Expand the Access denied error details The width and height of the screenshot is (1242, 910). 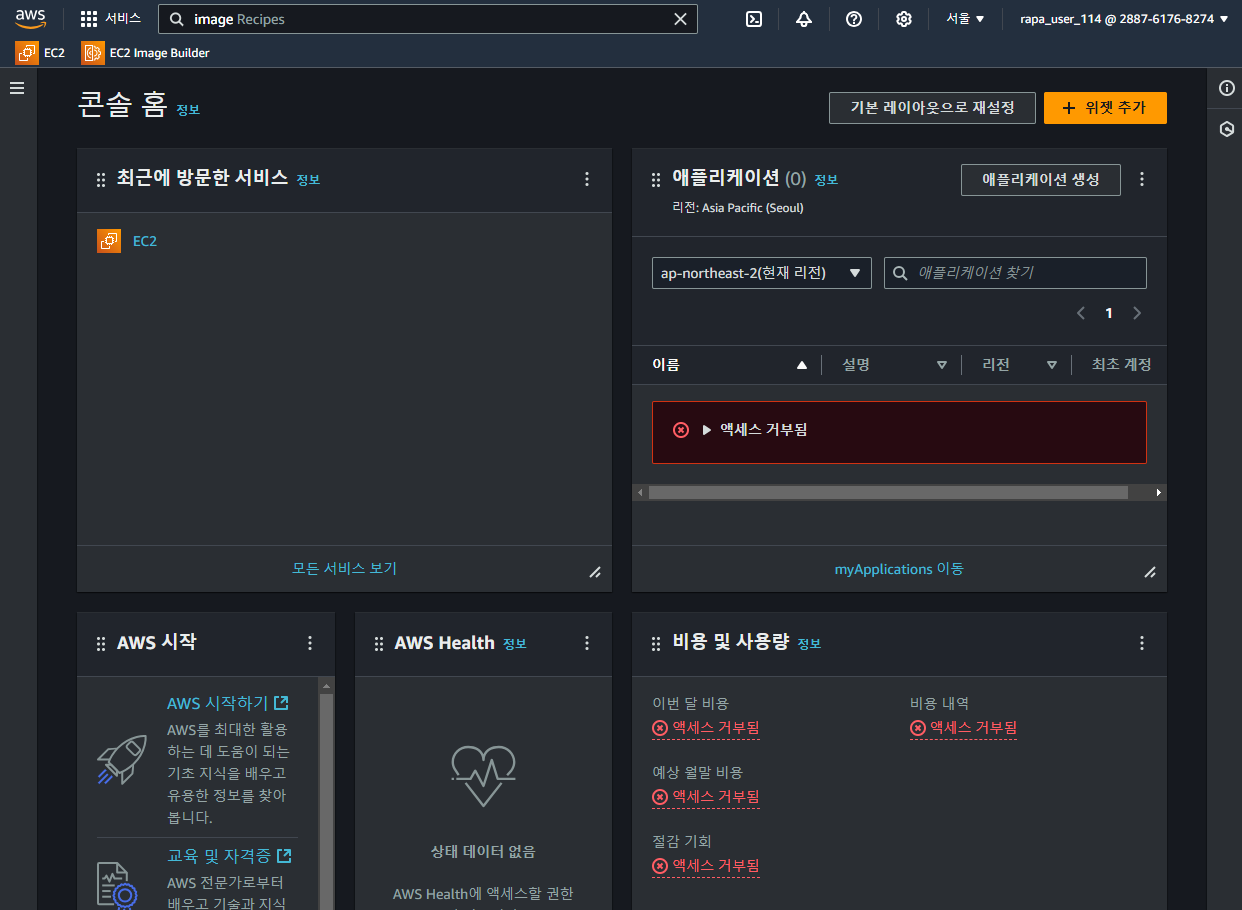[706, 430]
